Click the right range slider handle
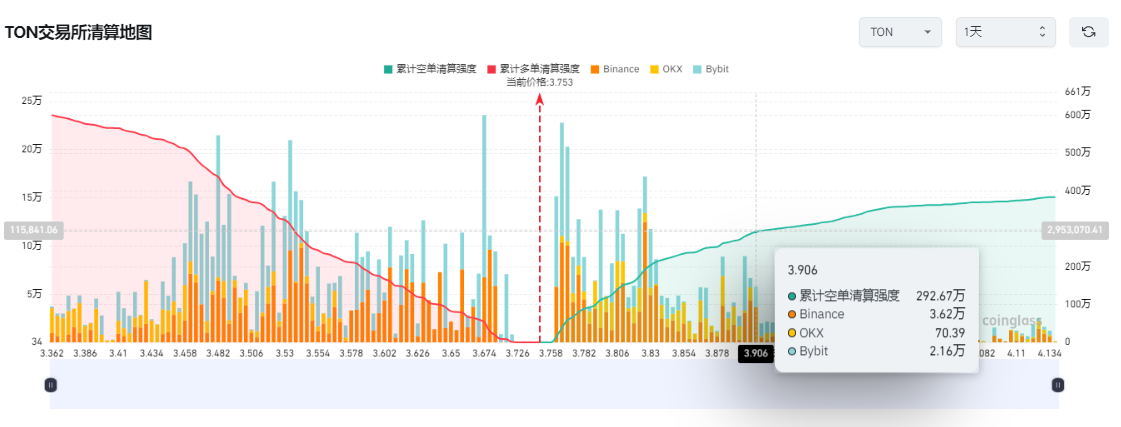The image size is (1121, 427). click(x=1058, y=385)
